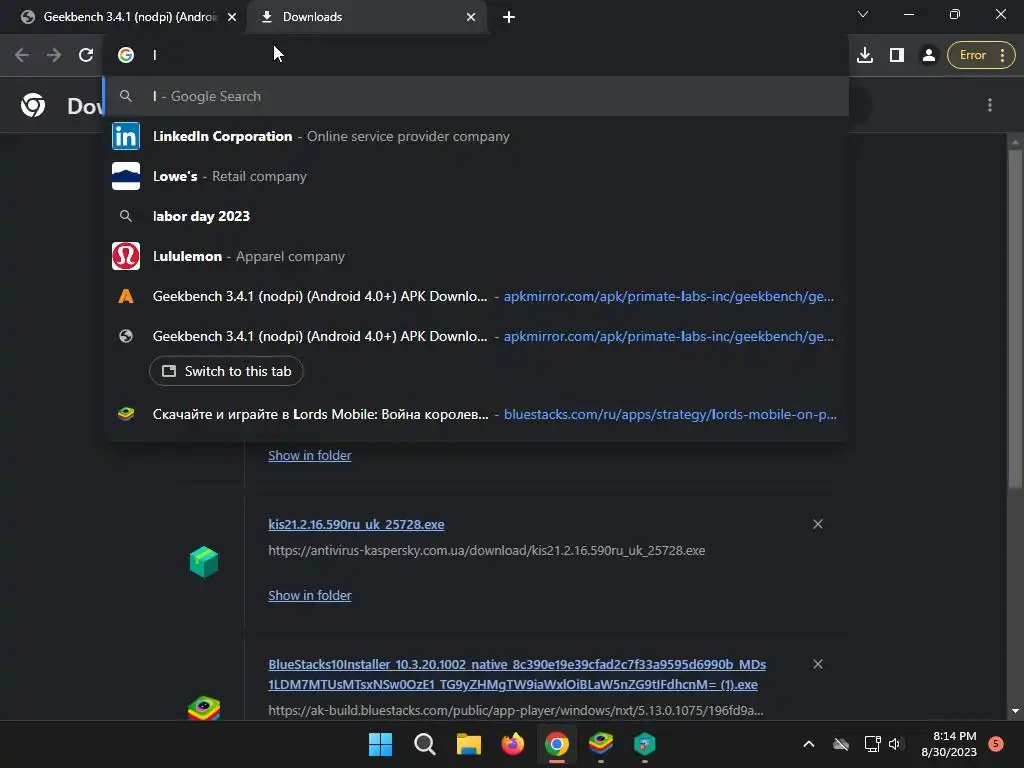Click the cloud sync tray icon
This screenshot has width=1024, height=768.
pos(841,744)
